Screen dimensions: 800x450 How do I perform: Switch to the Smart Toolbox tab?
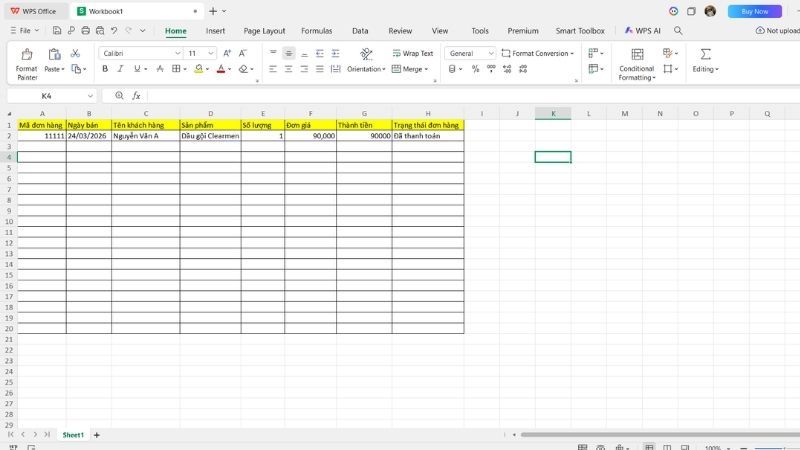coord(580,31)
